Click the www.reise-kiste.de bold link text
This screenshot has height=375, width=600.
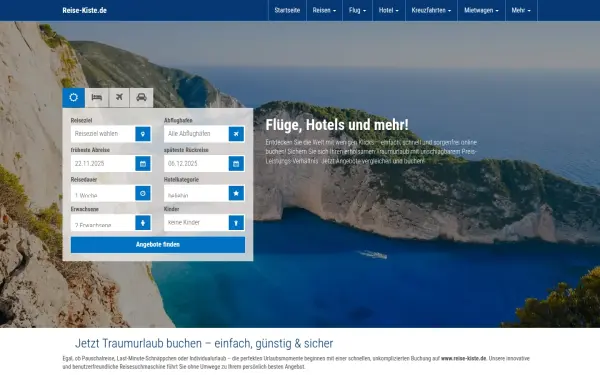click(463, 359)
